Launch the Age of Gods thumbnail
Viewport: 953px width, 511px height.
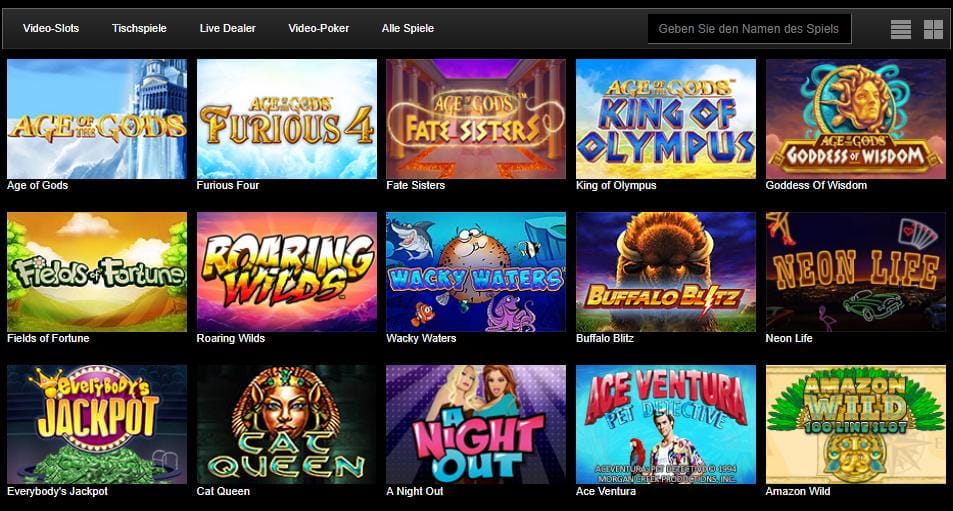tap(97, 118)
